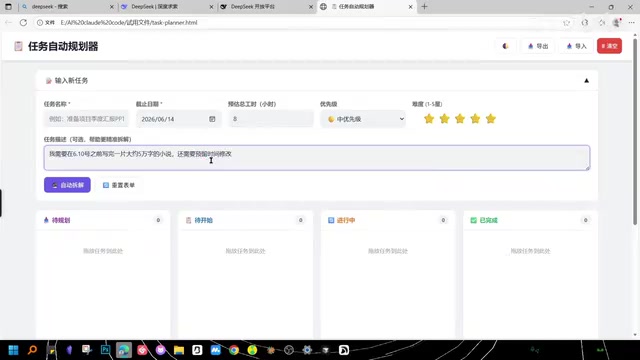Image resolution: width=640 pixels, height=360 pixels.
Task: Close the deepseek - 搜索 tab
Action: point(112,7)
